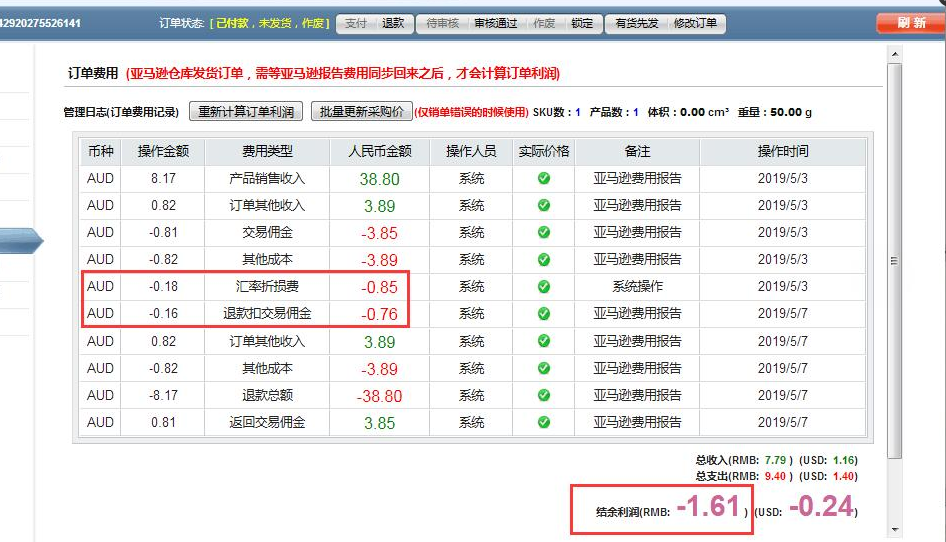
Task: Click the 总收入 RMB 7.79 value
Action: coord(775,460)
